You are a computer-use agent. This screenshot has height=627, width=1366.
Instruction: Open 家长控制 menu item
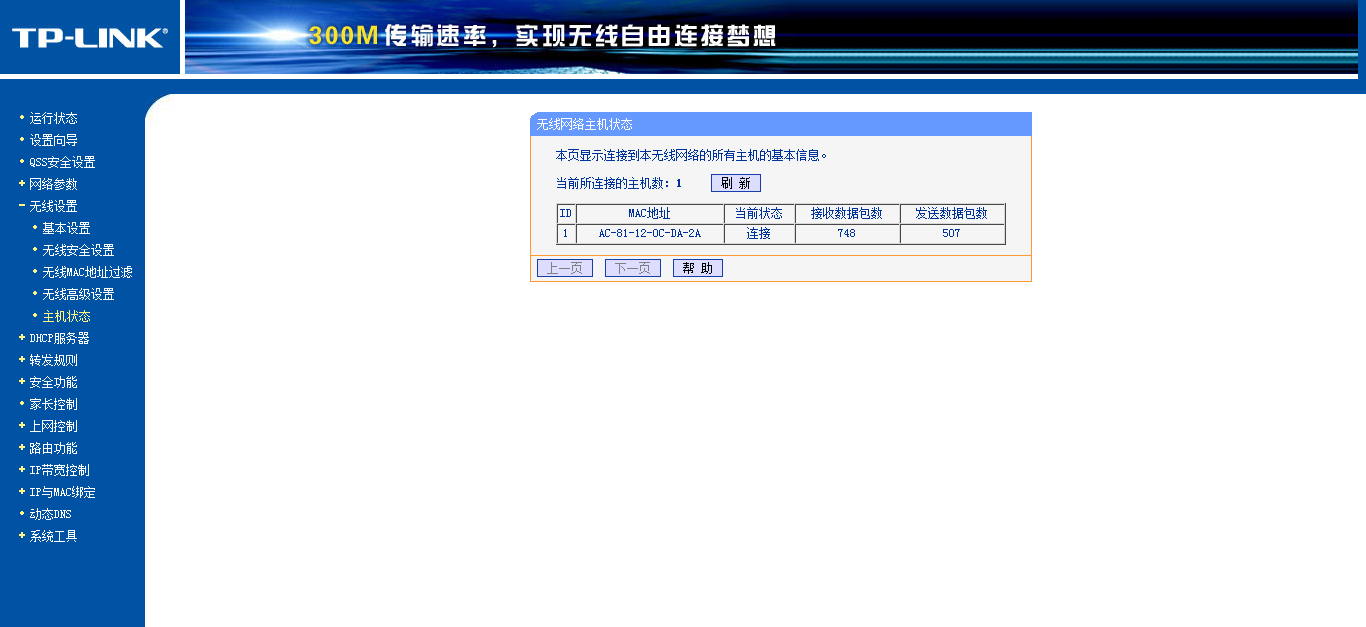point(53,404)
